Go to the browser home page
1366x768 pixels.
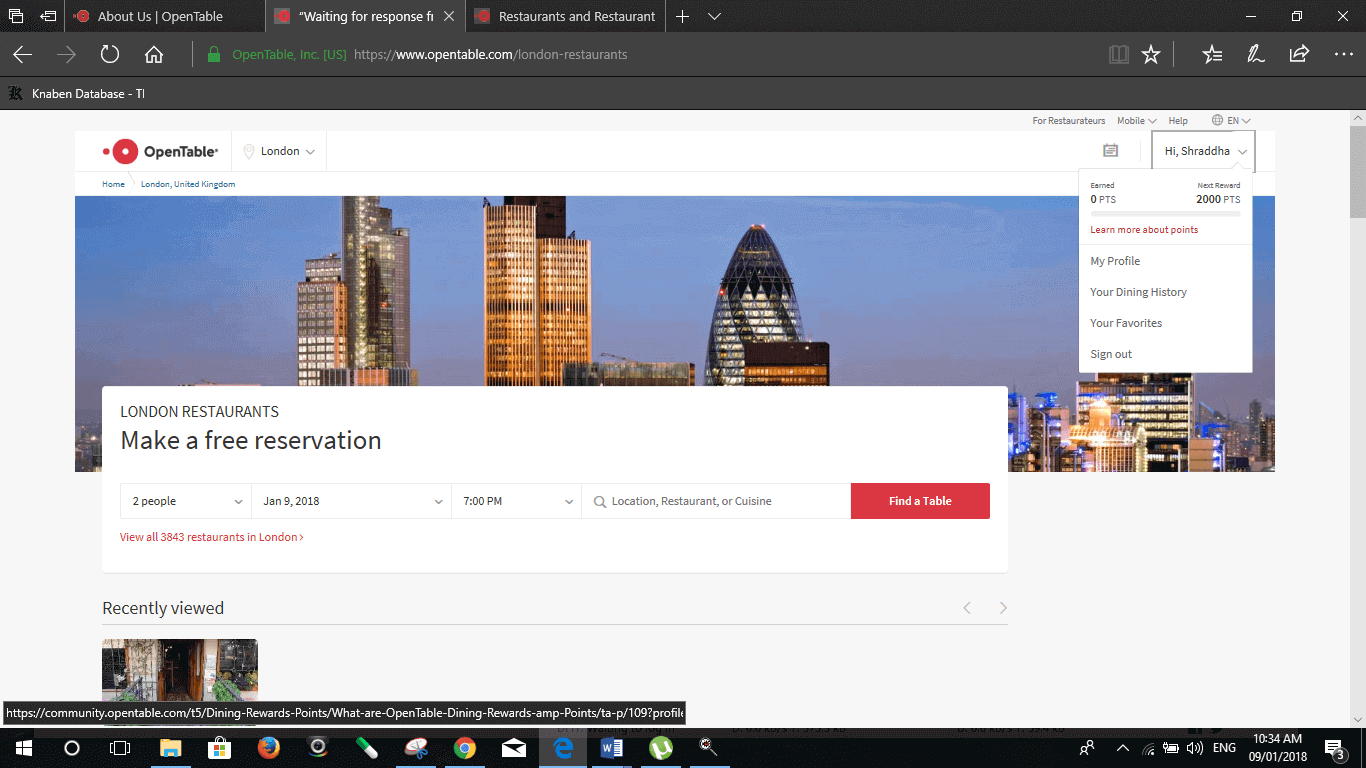[154, 55]
